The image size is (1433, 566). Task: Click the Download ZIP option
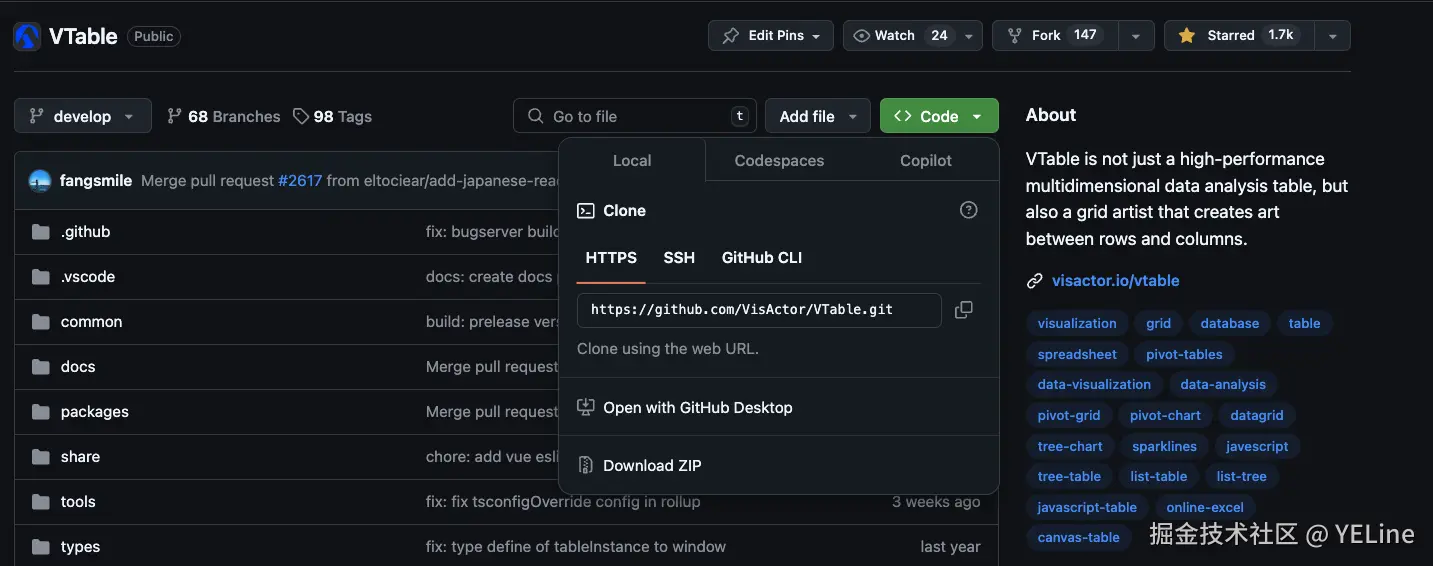click(x=651, y=465)
